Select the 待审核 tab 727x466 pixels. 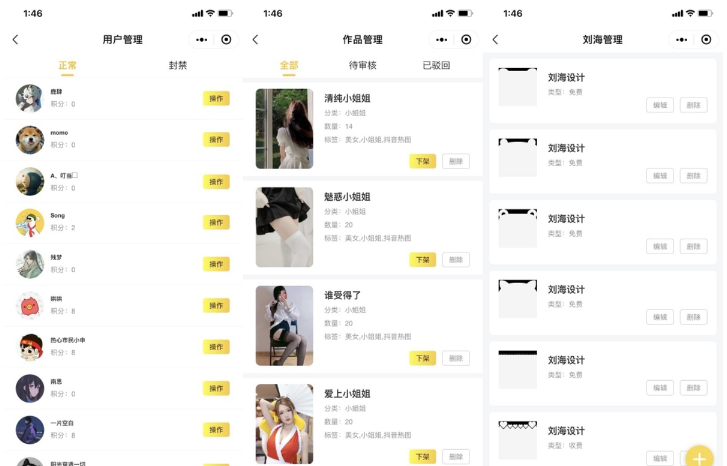[363, 65]
